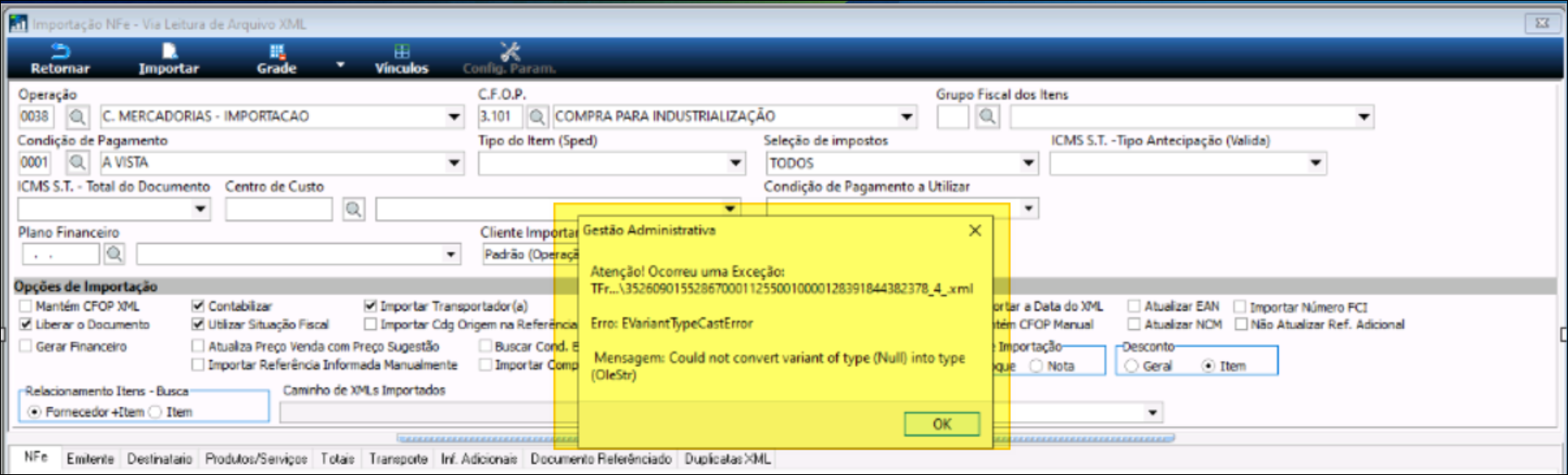Expand the Plano Financeiro description dropdown

tap(451, 254)
